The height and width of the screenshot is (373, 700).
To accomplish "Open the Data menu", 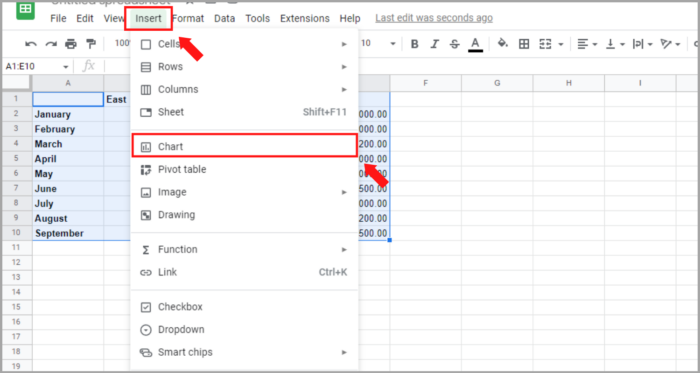I will click(225, 18).
